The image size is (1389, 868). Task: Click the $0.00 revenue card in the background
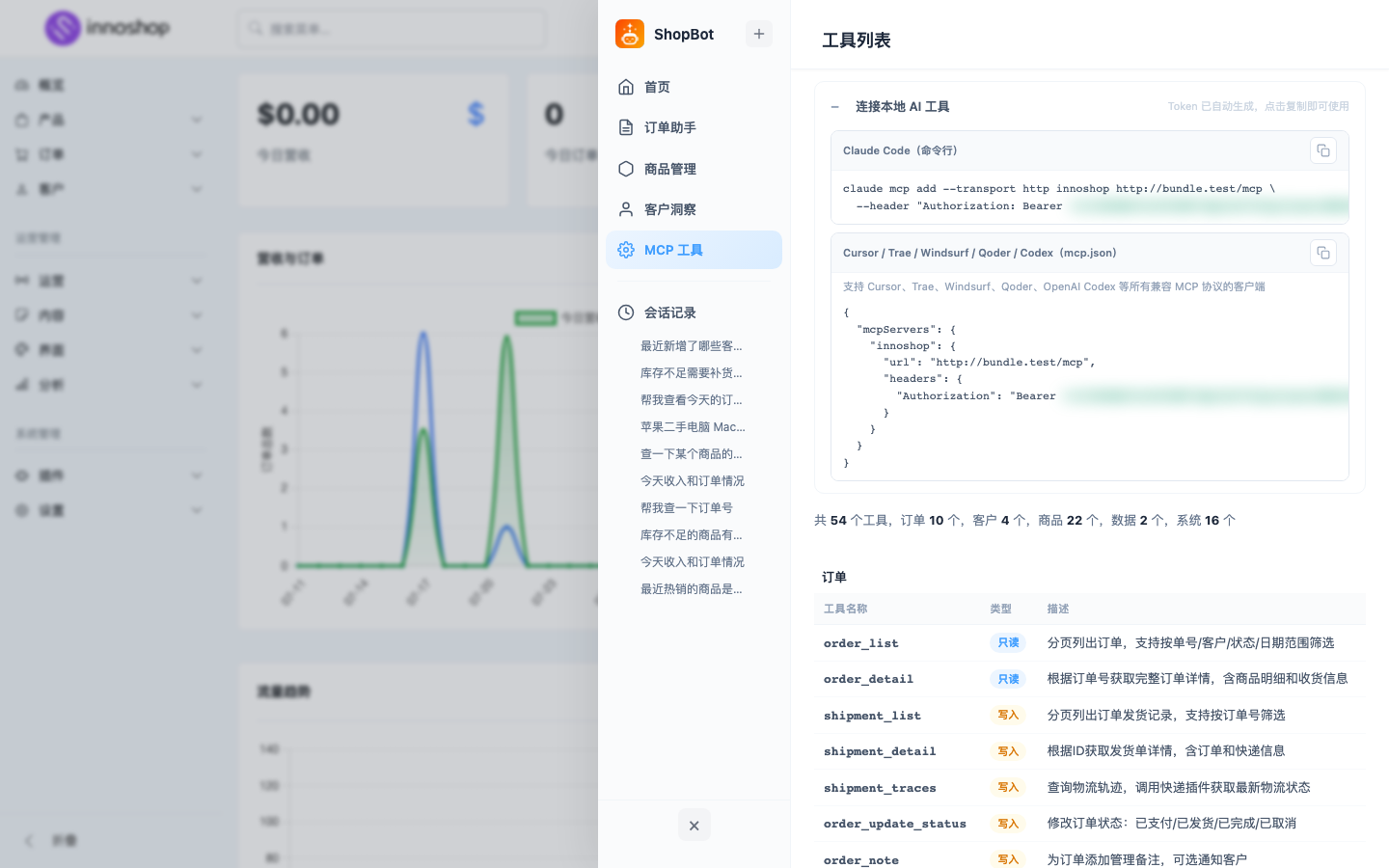coord(374,140)
